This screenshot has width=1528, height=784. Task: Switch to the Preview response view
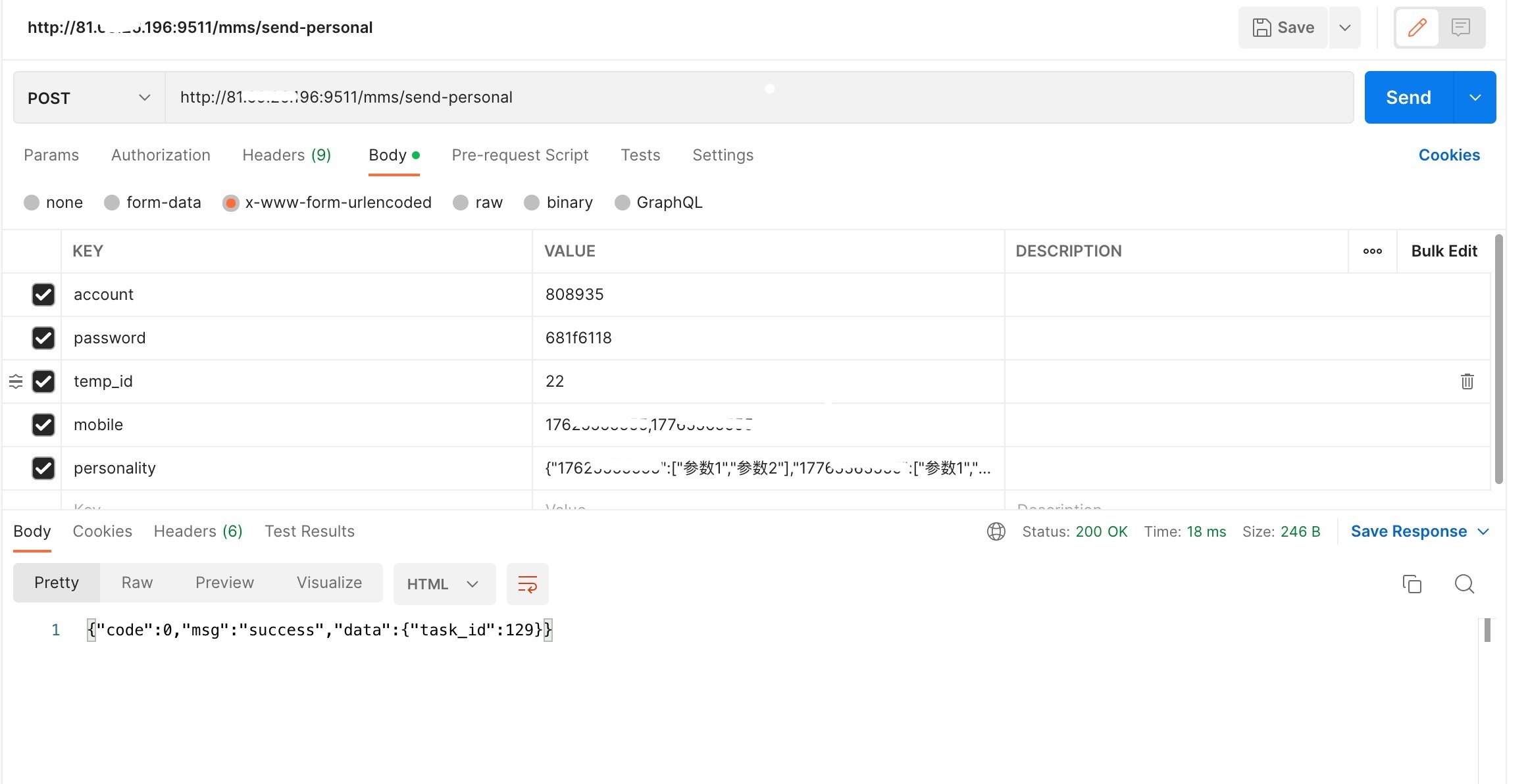click(x=224, y=583)
